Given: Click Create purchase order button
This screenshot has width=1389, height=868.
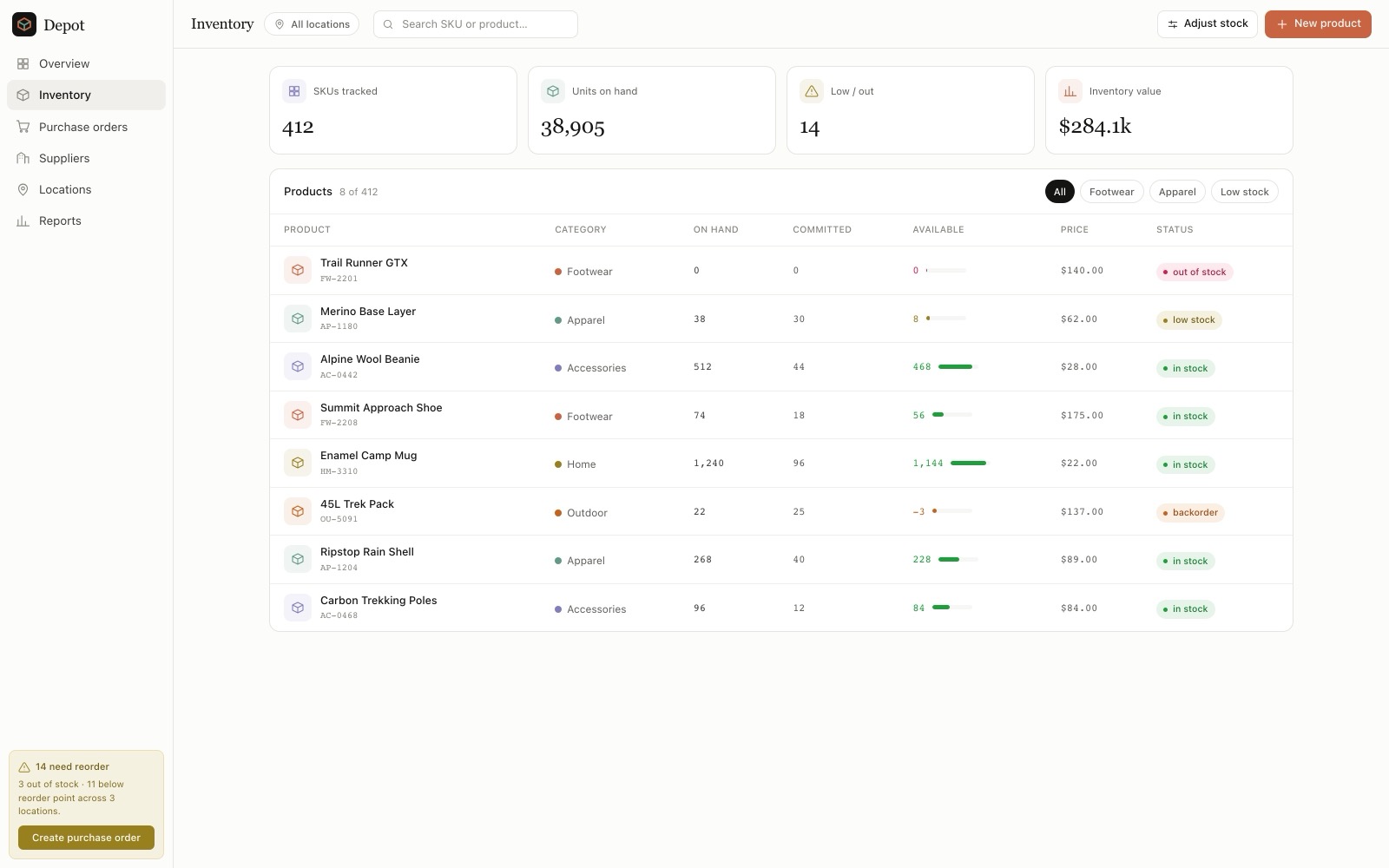Looking at the screenshot, I should tap(86, 838).
